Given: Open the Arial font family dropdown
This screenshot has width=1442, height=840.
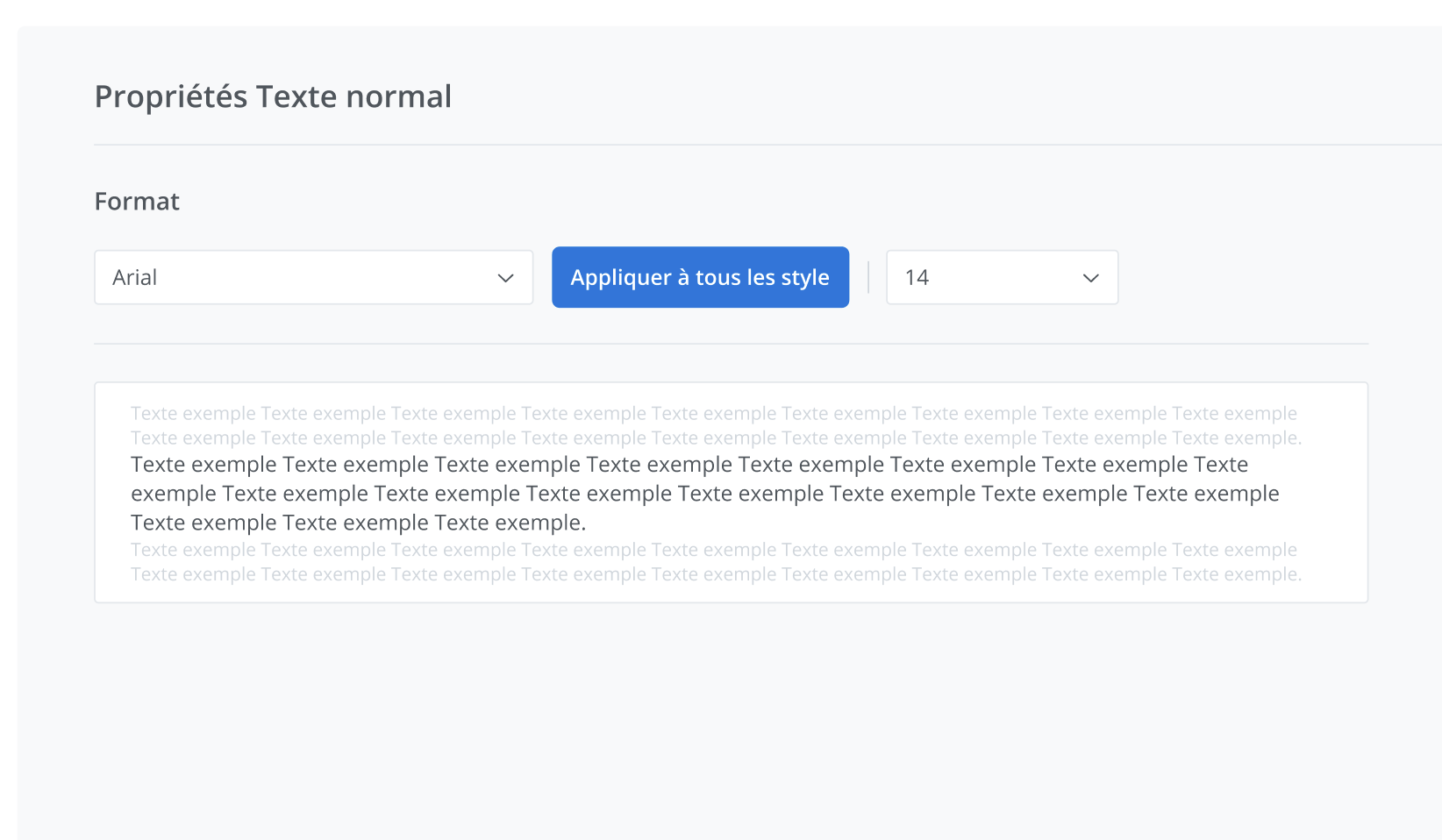Looking at the screenshot, I should (x=313, y=278).
